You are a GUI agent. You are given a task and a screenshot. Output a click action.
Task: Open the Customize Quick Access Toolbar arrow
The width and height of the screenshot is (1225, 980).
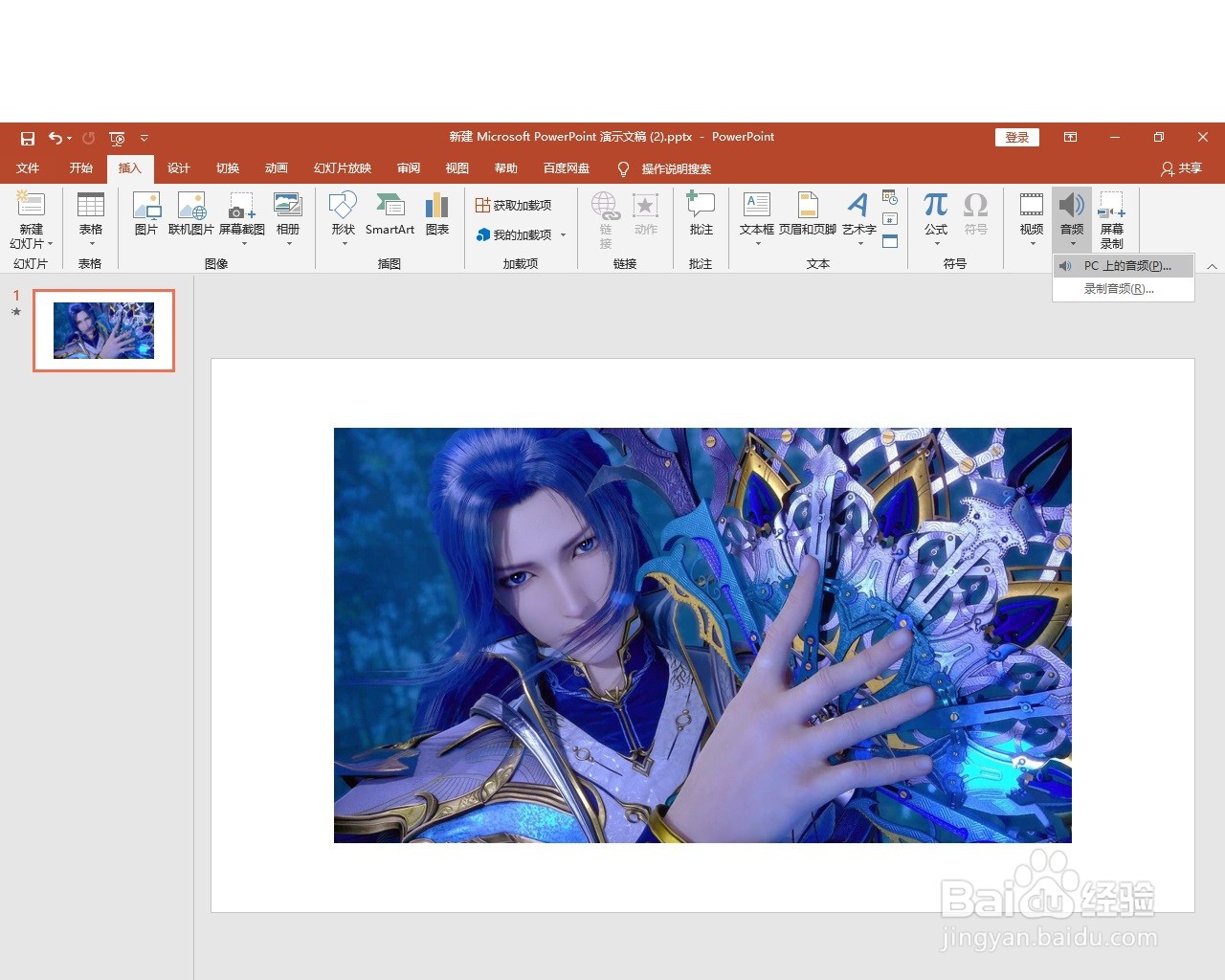tap(145, 138)
